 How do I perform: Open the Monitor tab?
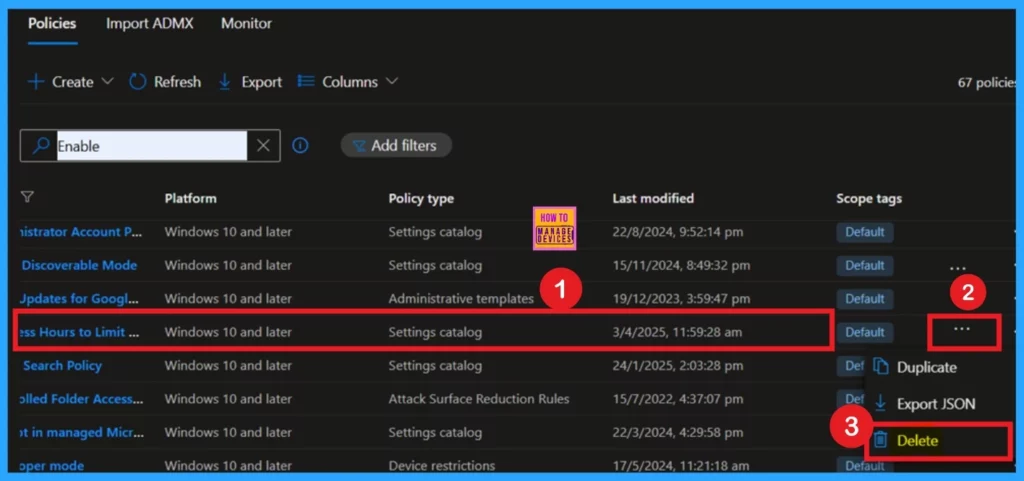tap(246, 24)
